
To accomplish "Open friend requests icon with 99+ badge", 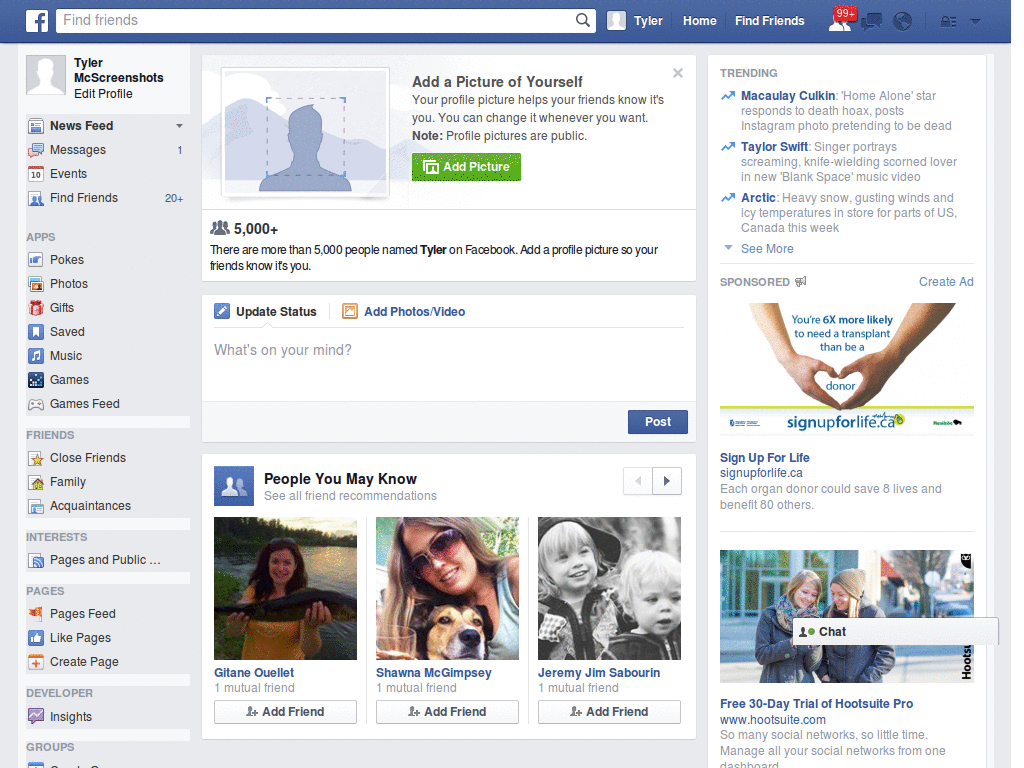I will [840, 20].
